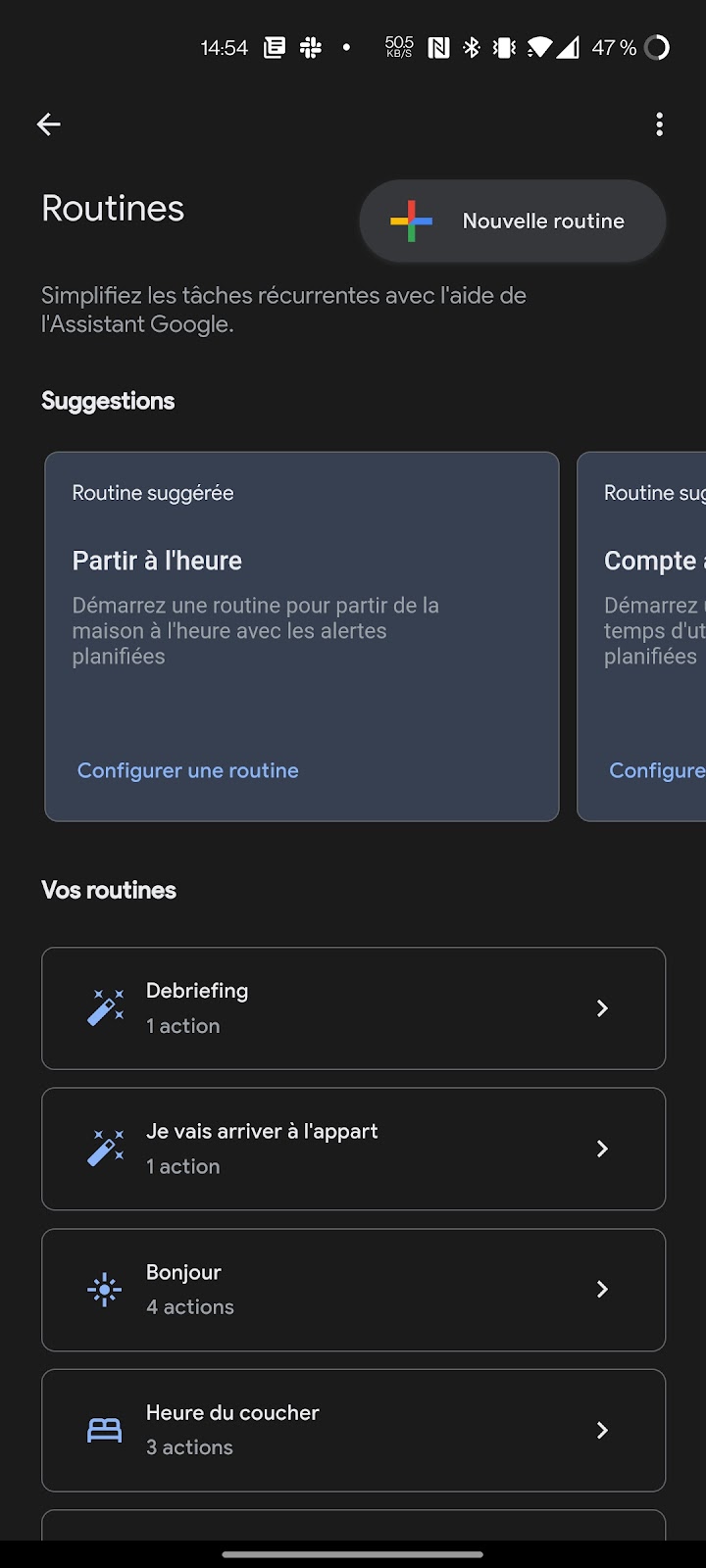Tap the Bluetooth icon in status bar
Image resolution: width=706 pixels, height=1568 pixels.
(x=472, y=47)
